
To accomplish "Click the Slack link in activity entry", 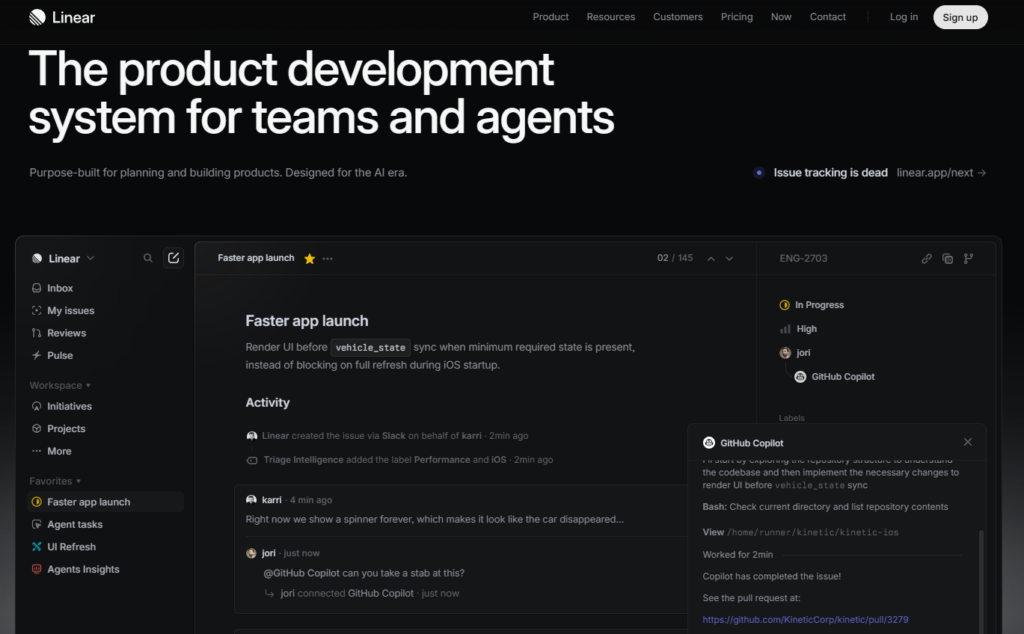I will click(x=394, y=436).
